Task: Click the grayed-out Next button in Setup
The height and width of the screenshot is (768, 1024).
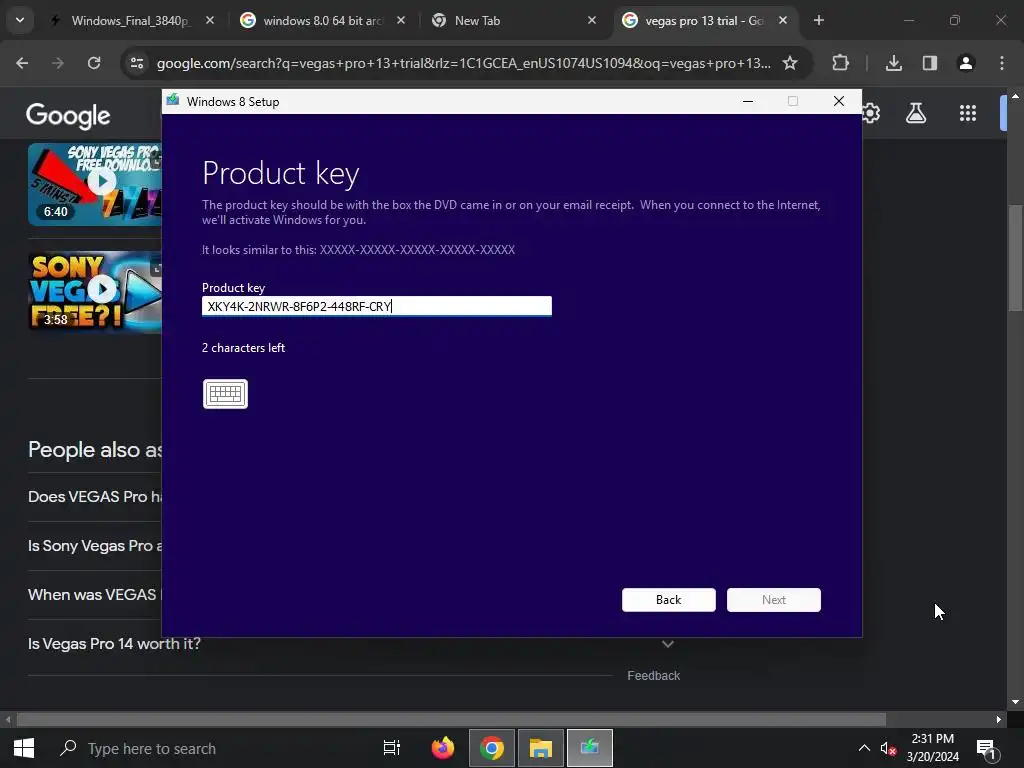Action: coord(773,600)
